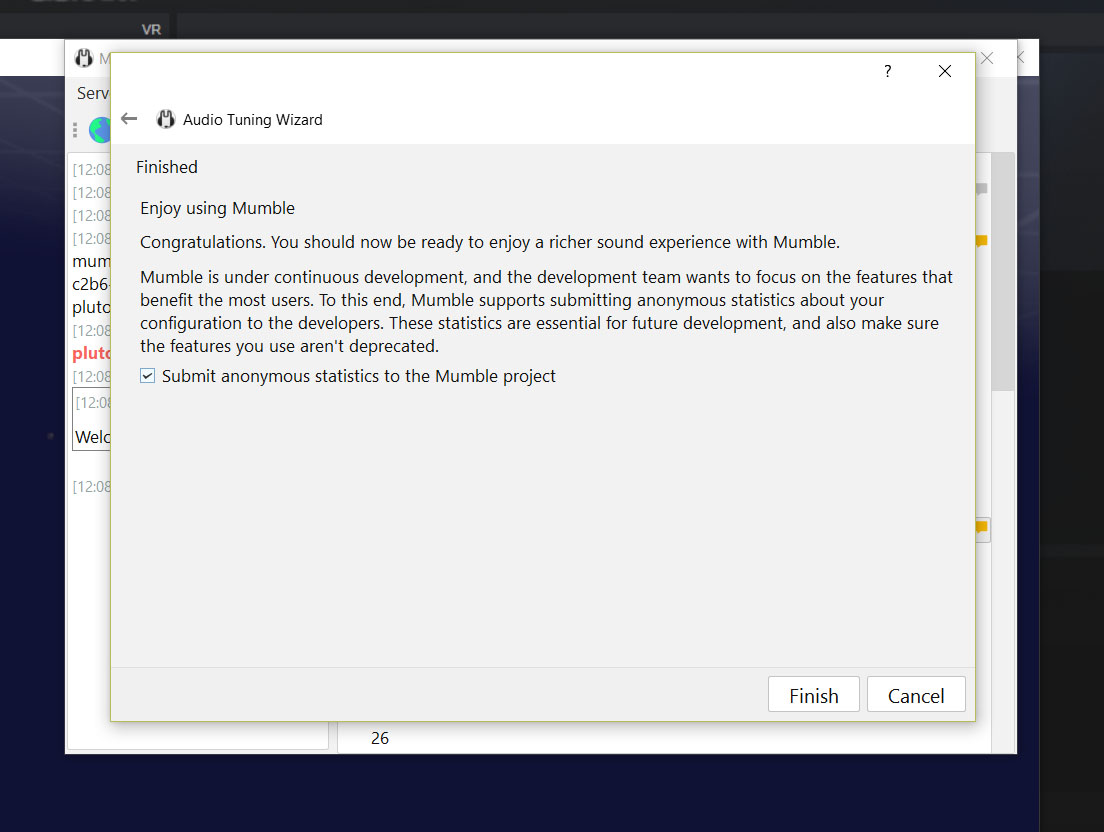The width and height of the screenshot is (1104, 832).
Task: Click the globe connect icon in Mumble window
Action: [101, 130]
